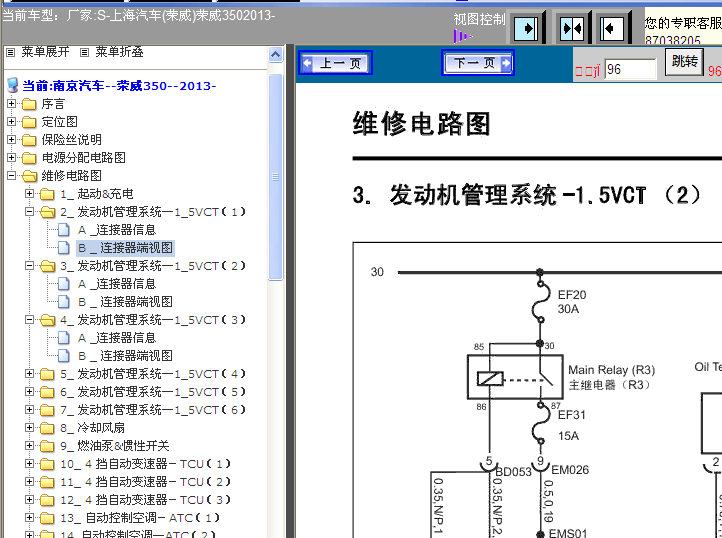Click the menu expand icon 菜单展开
The width and height of the screenshot is (722, 538).
(11, 53)
